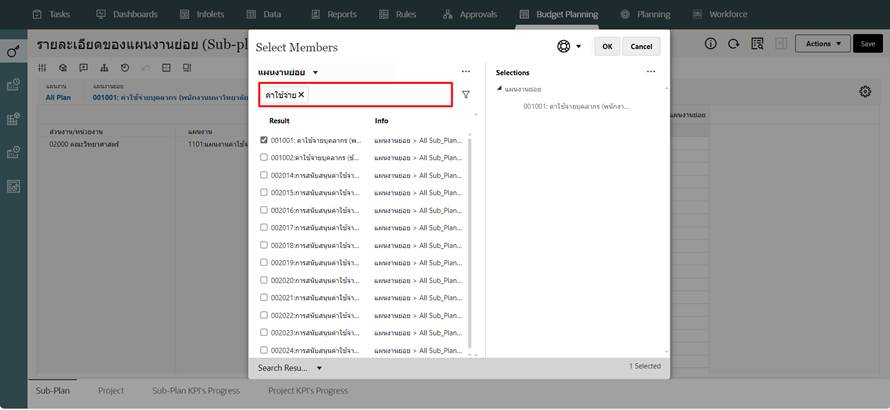Remove the ค่าใช้จ่าย search chip
The height and width of the screenshot is (410, 890).
[301, 95]
